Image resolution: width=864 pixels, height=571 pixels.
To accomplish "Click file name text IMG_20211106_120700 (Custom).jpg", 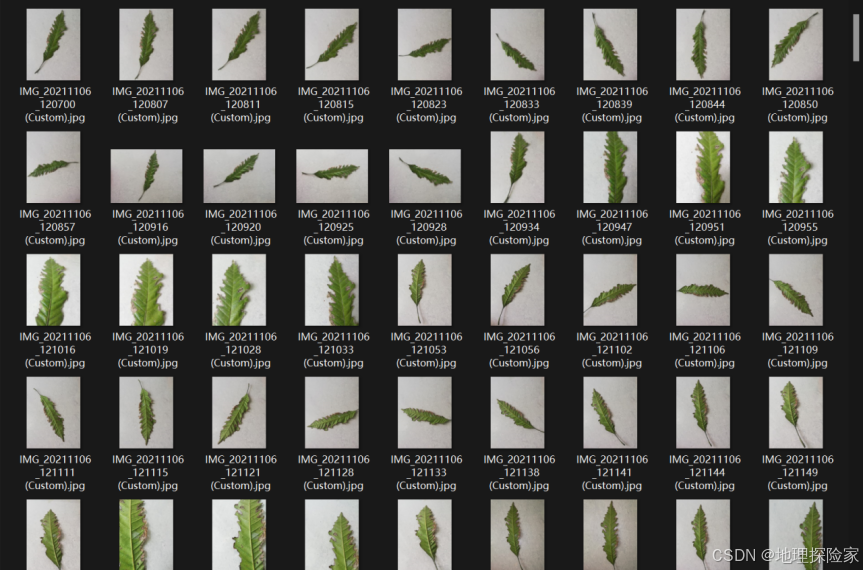I will click(55, 104).
